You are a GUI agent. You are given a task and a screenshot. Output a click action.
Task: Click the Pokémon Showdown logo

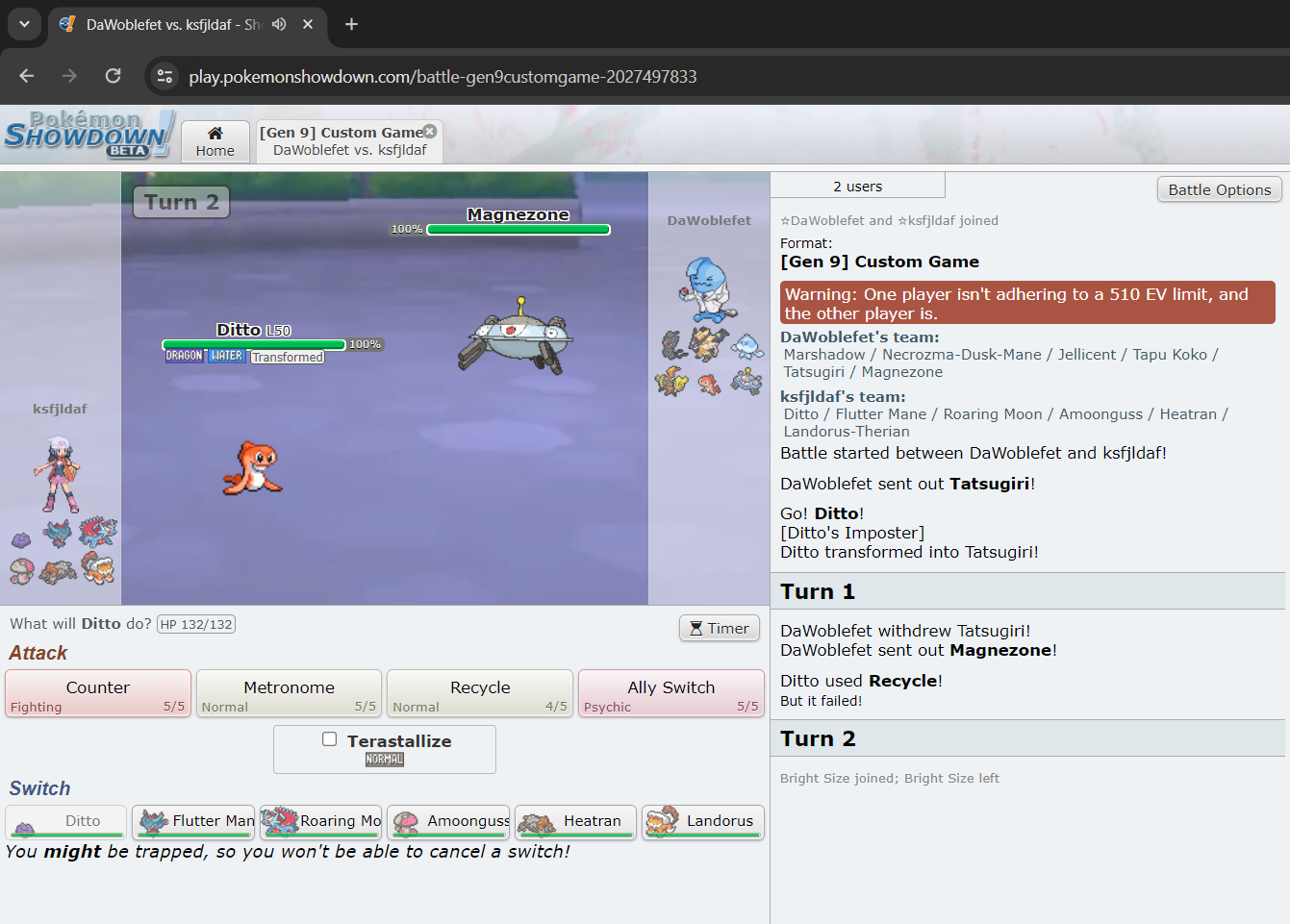pyautogui.click(x=89, y=135)
